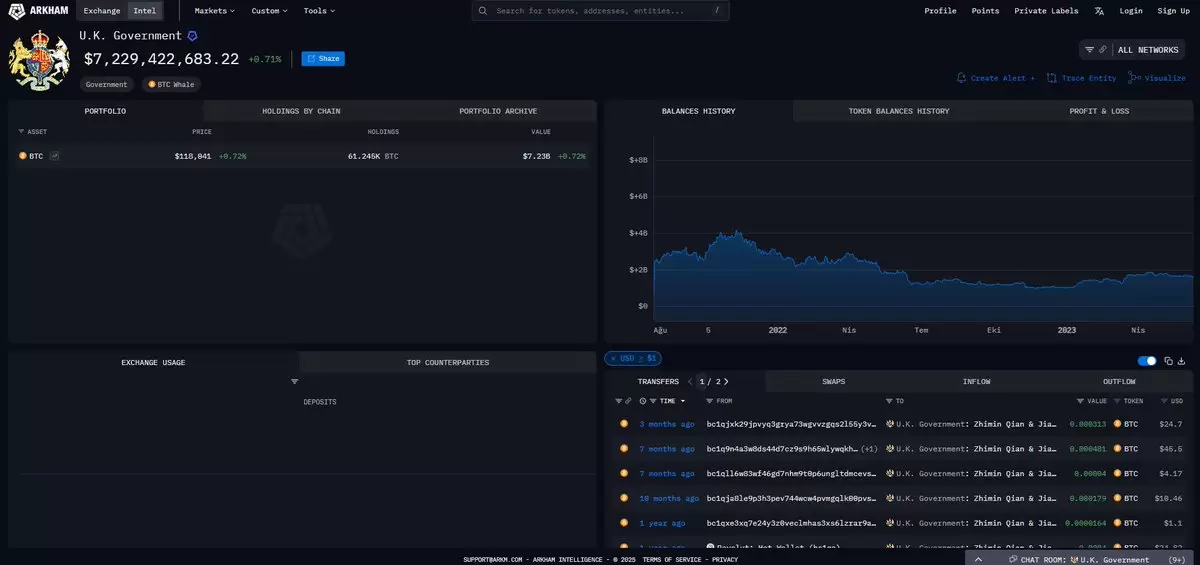Click the clock icon in Time header
This screenshot has width=1200, height=565.
tap(643, 401)
